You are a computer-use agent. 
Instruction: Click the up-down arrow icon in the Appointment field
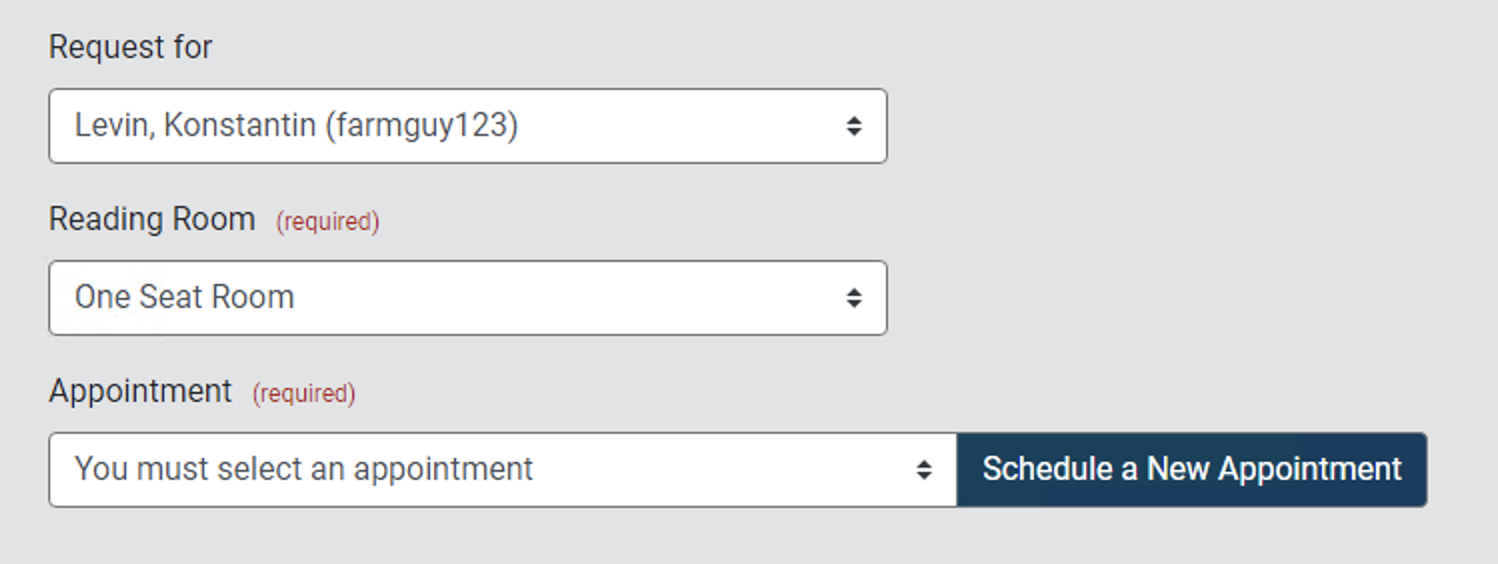coord(924,470)
